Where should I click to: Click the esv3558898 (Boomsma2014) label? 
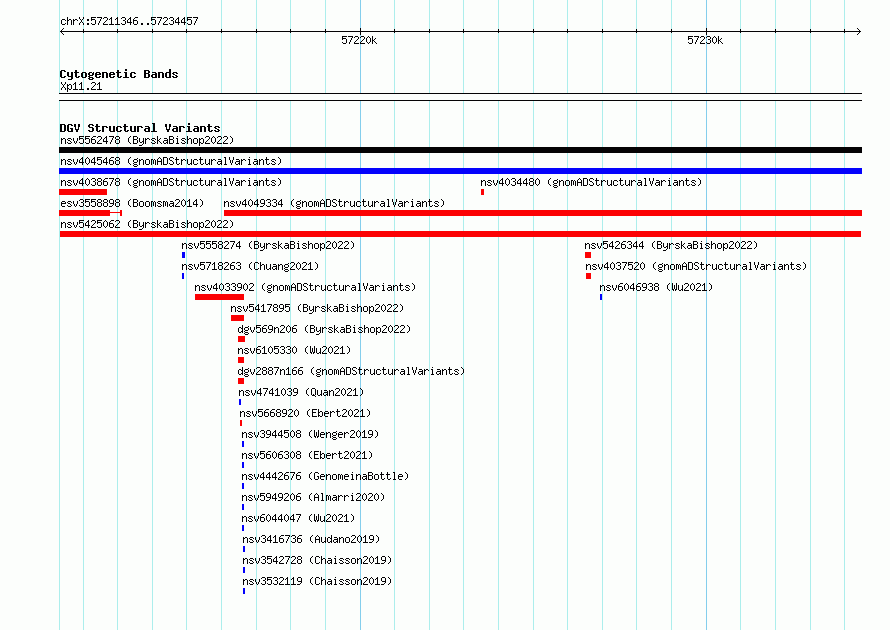click(132, 203)
